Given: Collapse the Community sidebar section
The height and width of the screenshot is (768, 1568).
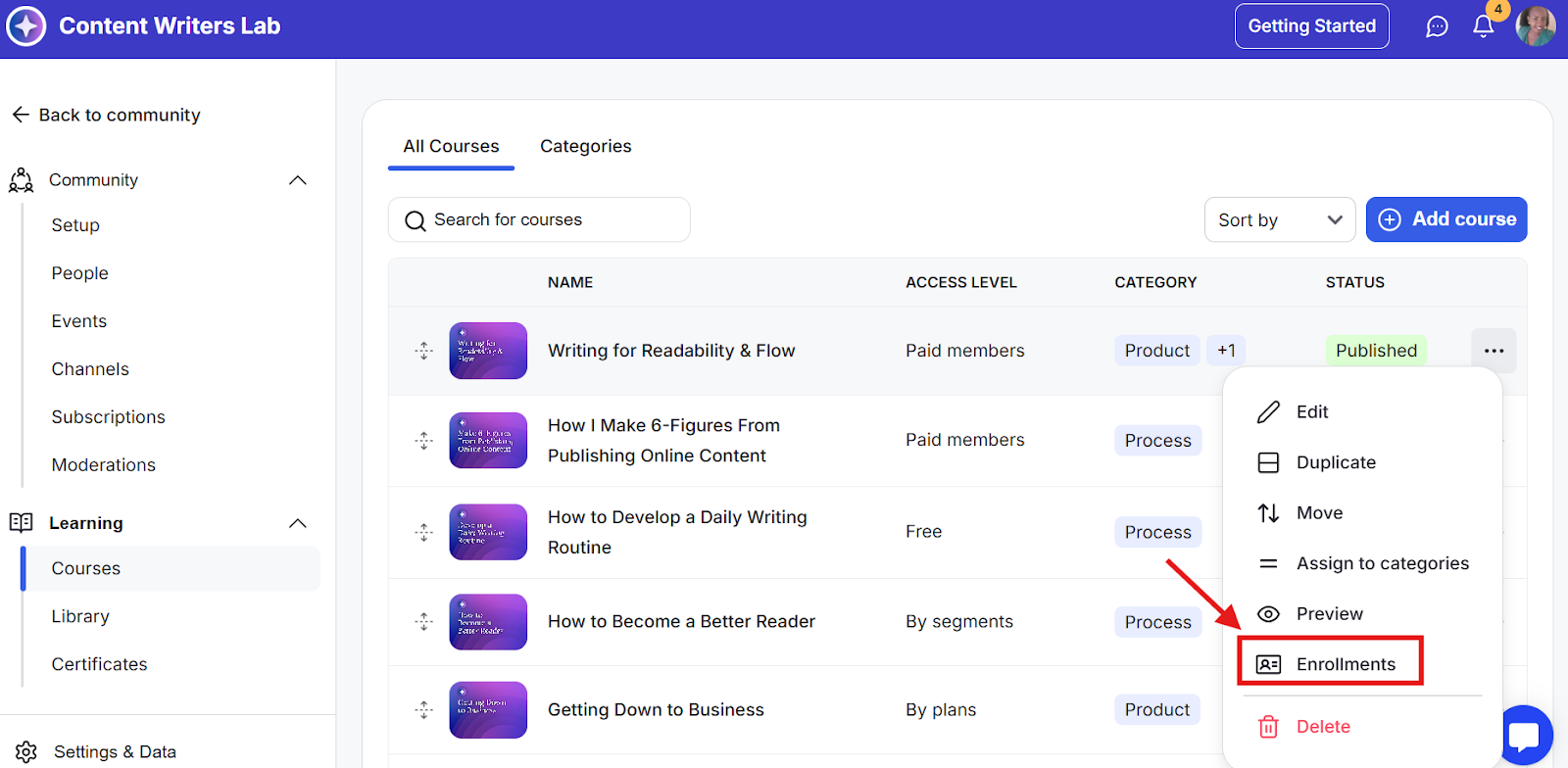Looking at the screenshot, I should (x=298, y=180).
